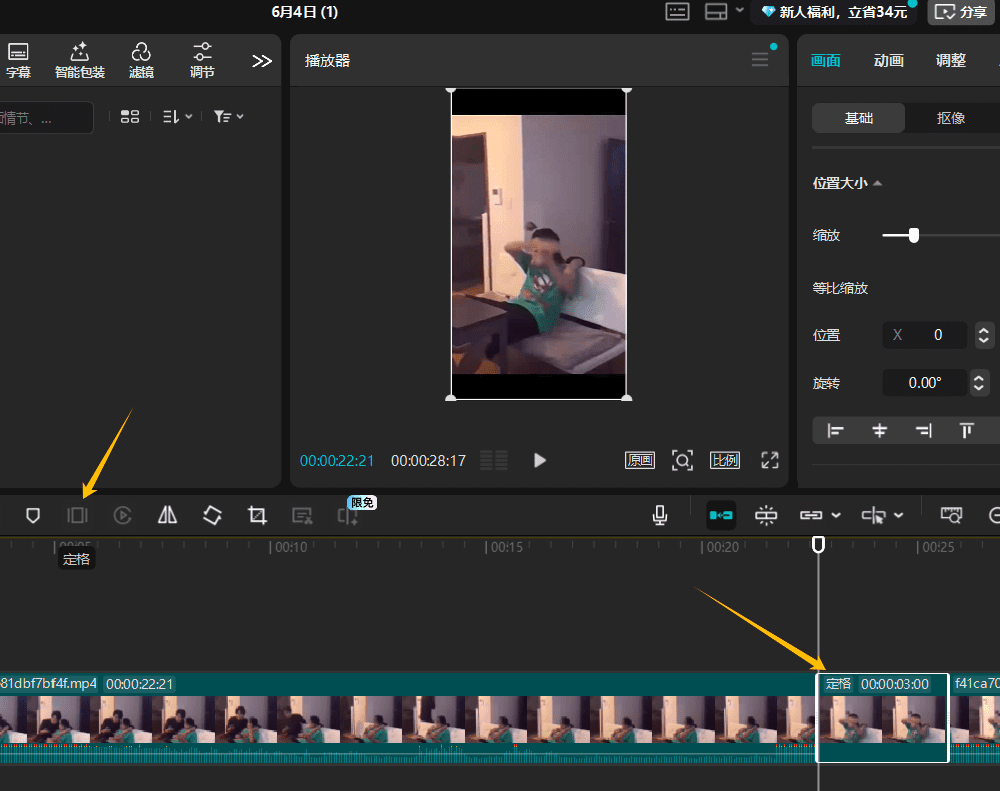This screenshot has width=1000, height=791.
Task: Open the 滤镜 filters panel
Action: coord(141,60)
